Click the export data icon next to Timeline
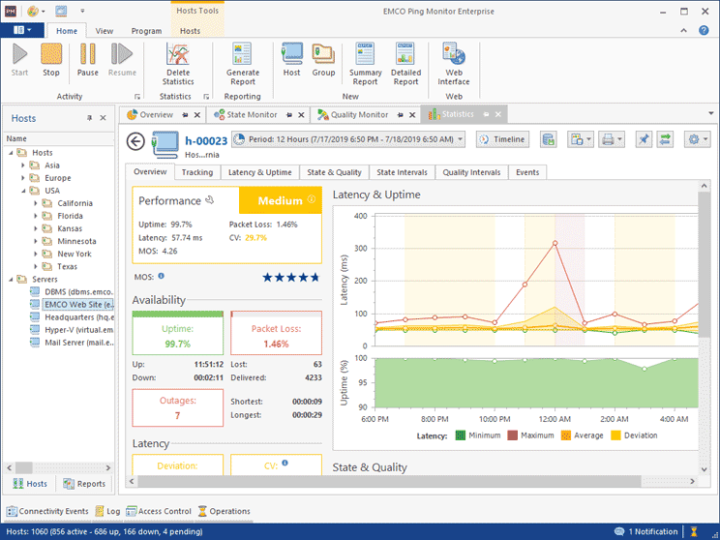The width and height of the screenshot is (720, 540). point(548,139)
